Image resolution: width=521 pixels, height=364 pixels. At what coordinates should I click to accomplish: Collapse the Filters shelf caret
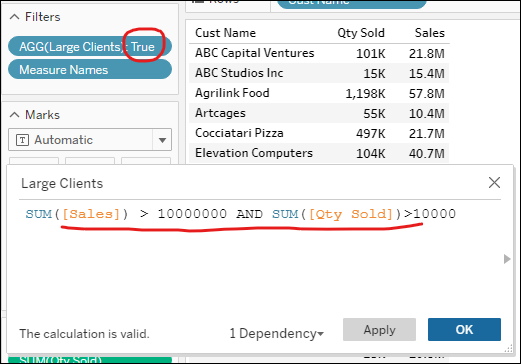(x=15, y=17)
